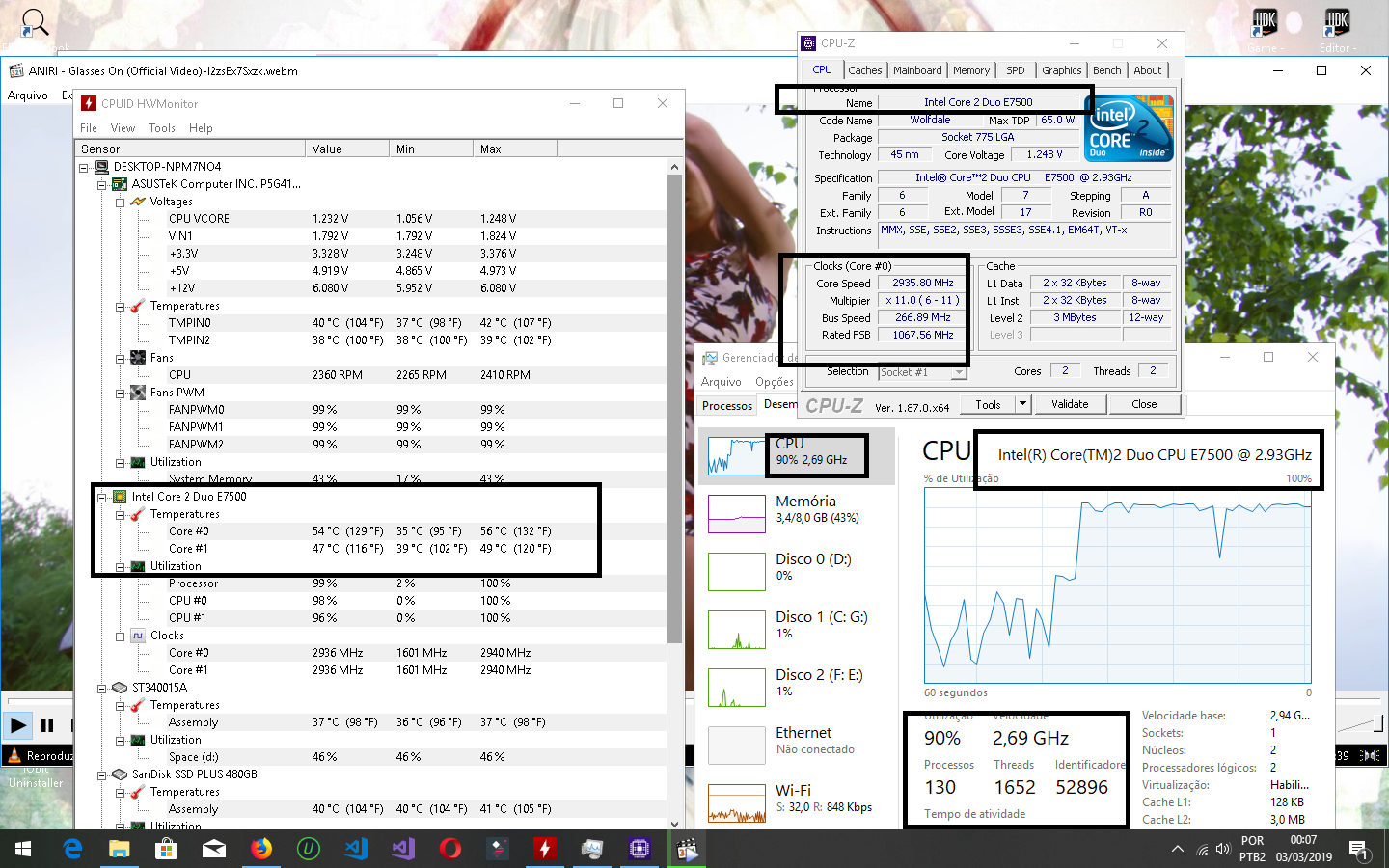Open the volume speaker tray icon
The image size is (1389, 868).
[1224, 850]
